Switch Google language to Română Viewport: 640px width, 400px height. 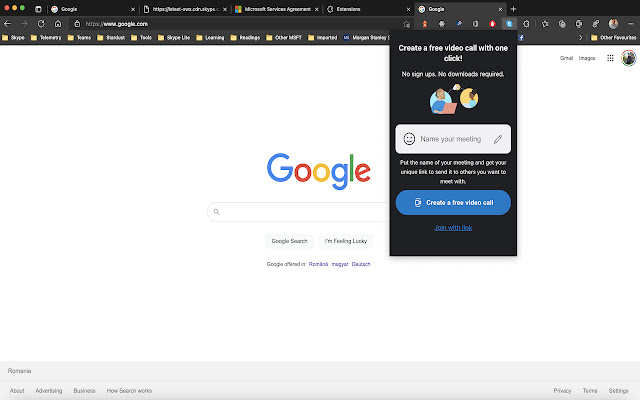point(318,264)
